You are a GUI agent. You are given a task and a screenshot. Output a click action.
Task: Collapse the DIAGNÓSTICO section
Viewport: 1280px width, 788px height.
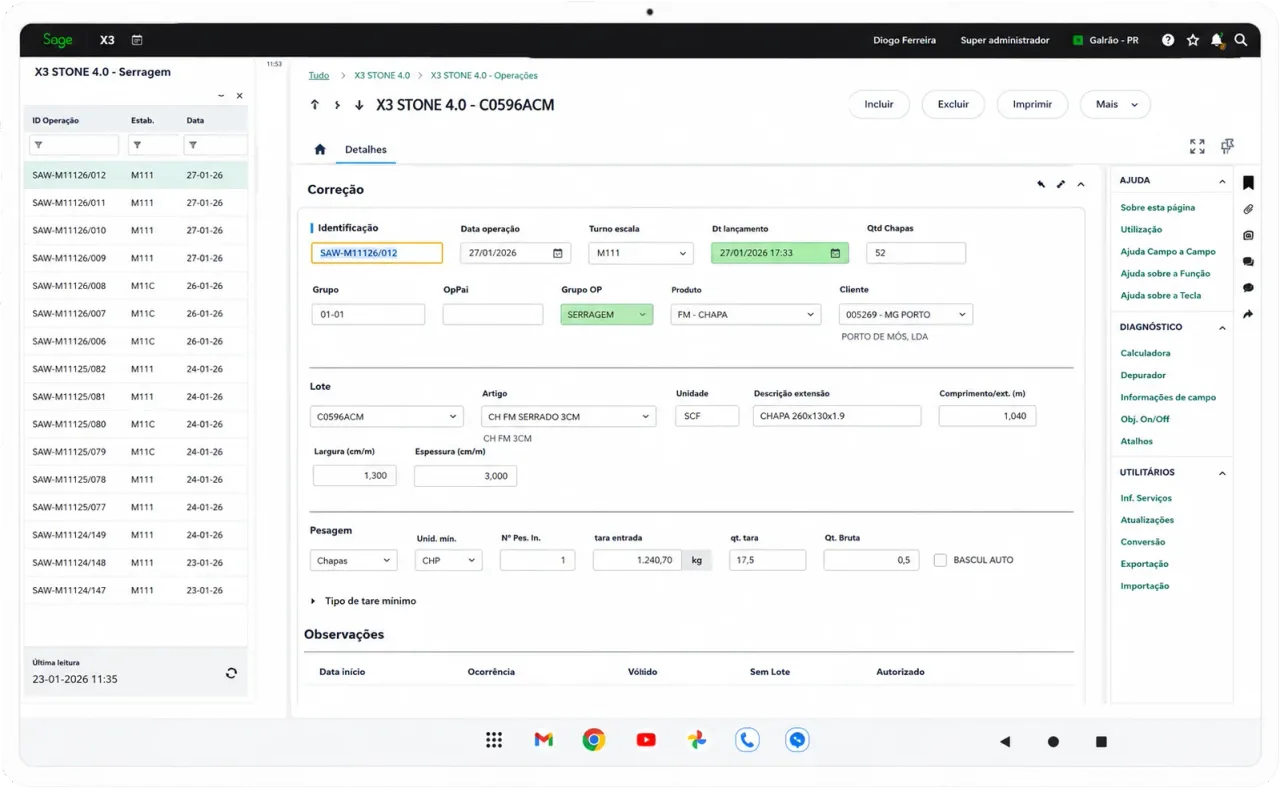point(1222,328)
